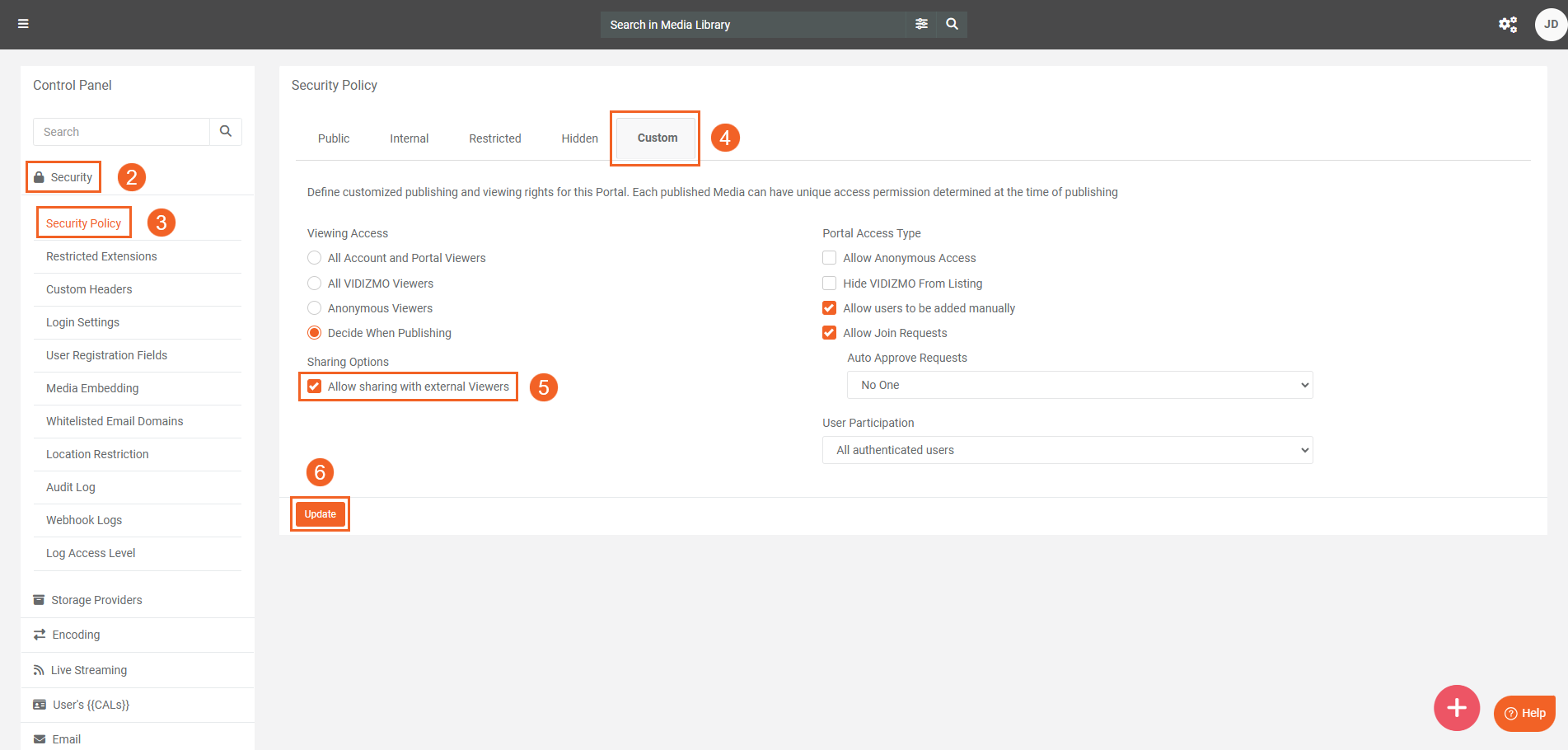Expand the Auto Approve Requests dropdown
1568x750 pixels.
pos(1079,385)
